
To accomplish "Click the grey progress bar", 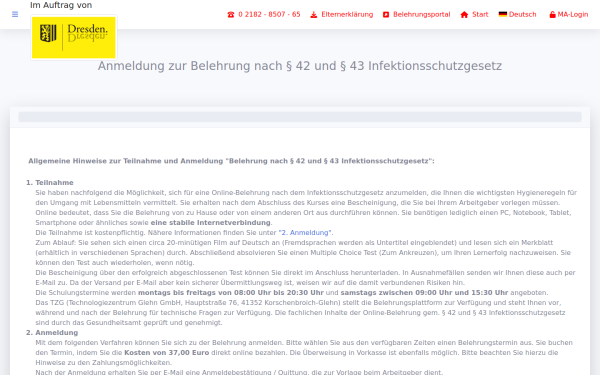I will tap(300, 117).
